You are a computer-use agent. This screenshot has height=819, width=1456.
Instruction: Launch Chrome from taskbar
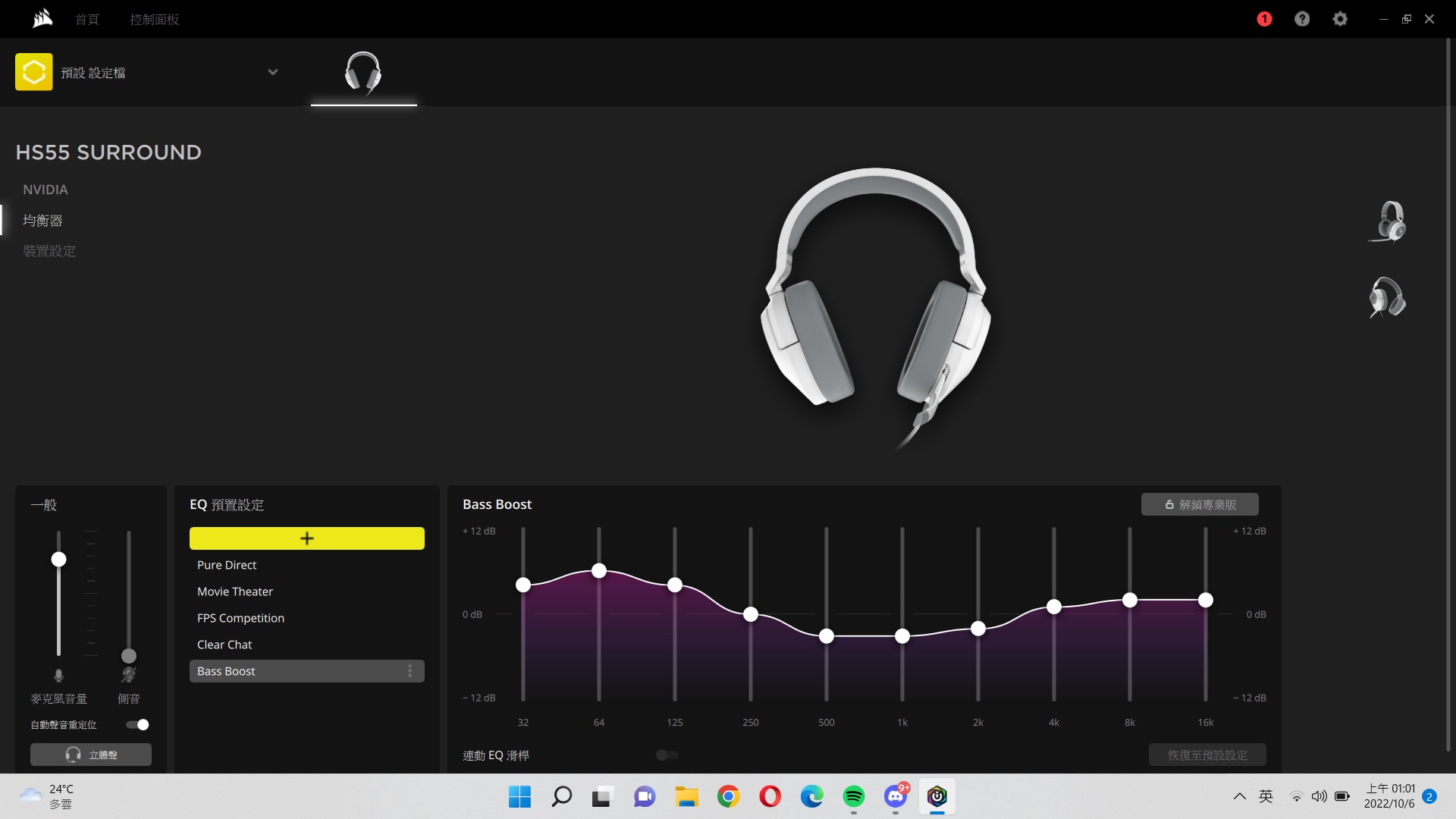728,796
